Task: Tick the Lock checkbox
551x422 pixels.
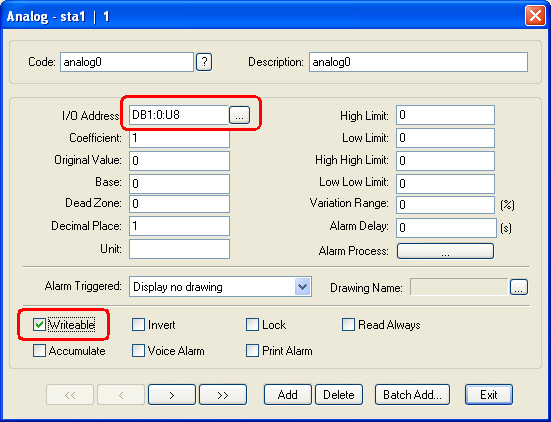Action: [x=252, y=325]
